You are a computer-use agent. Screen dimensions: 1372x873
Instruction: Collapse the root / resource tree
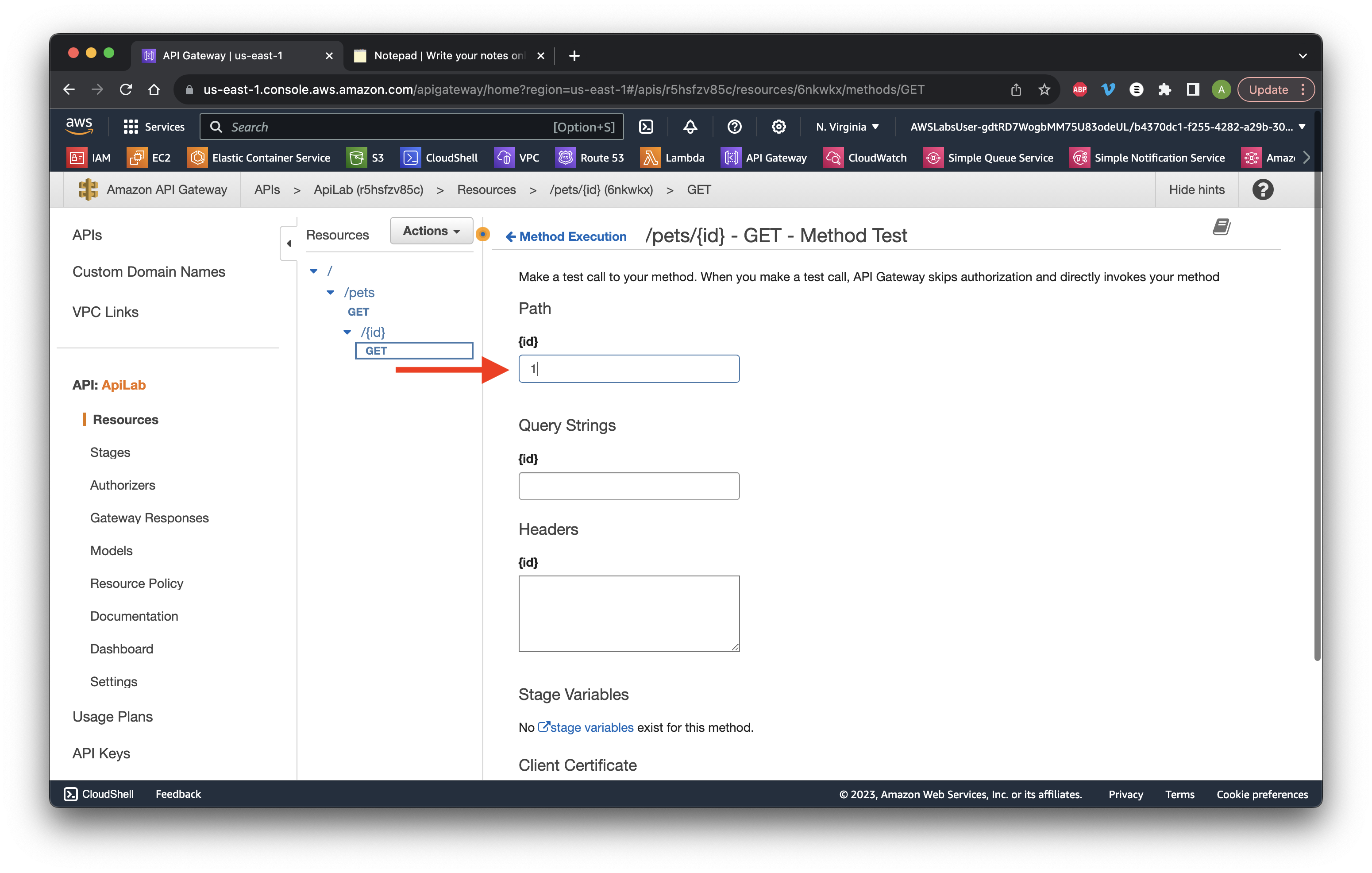tap(313, 271)
